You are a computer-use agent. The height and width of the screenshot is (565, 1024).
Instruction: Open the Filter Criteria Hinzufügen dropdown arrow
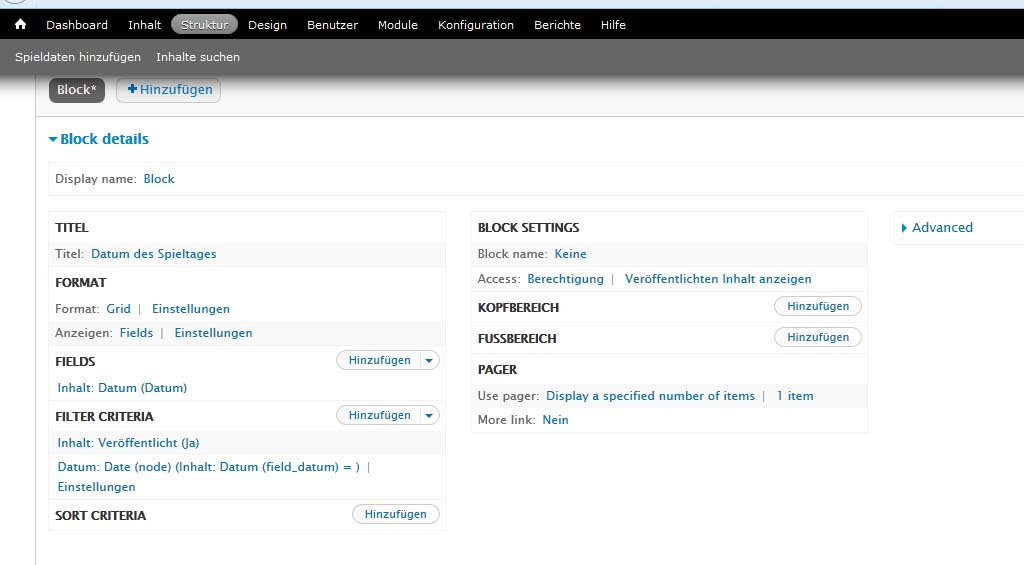tap(429, 416)
